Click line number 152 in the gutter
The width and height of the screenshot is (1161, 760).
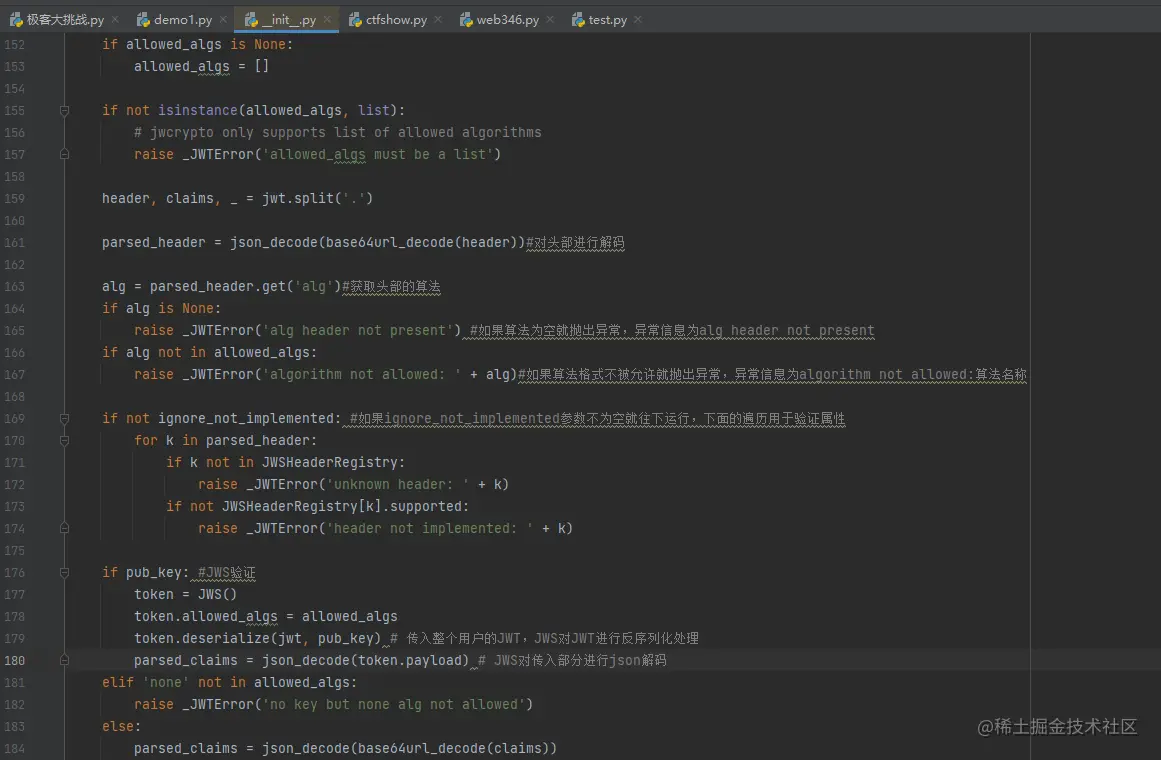tap(15, 44)
